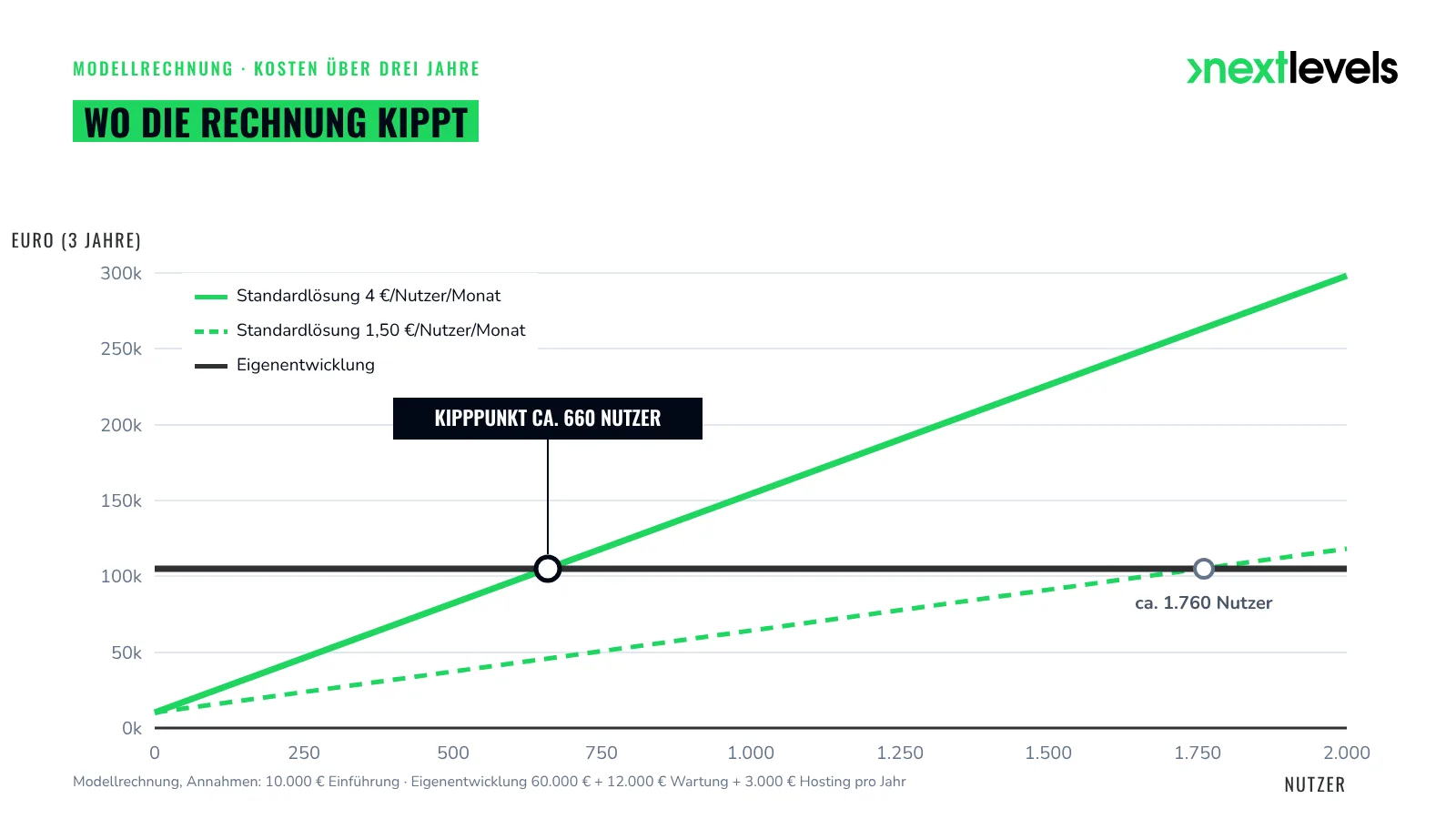
Task: Toggle the Standardlösung 1,50 €/Nutzer/Monat legend entry
Action: coord(360,330)
